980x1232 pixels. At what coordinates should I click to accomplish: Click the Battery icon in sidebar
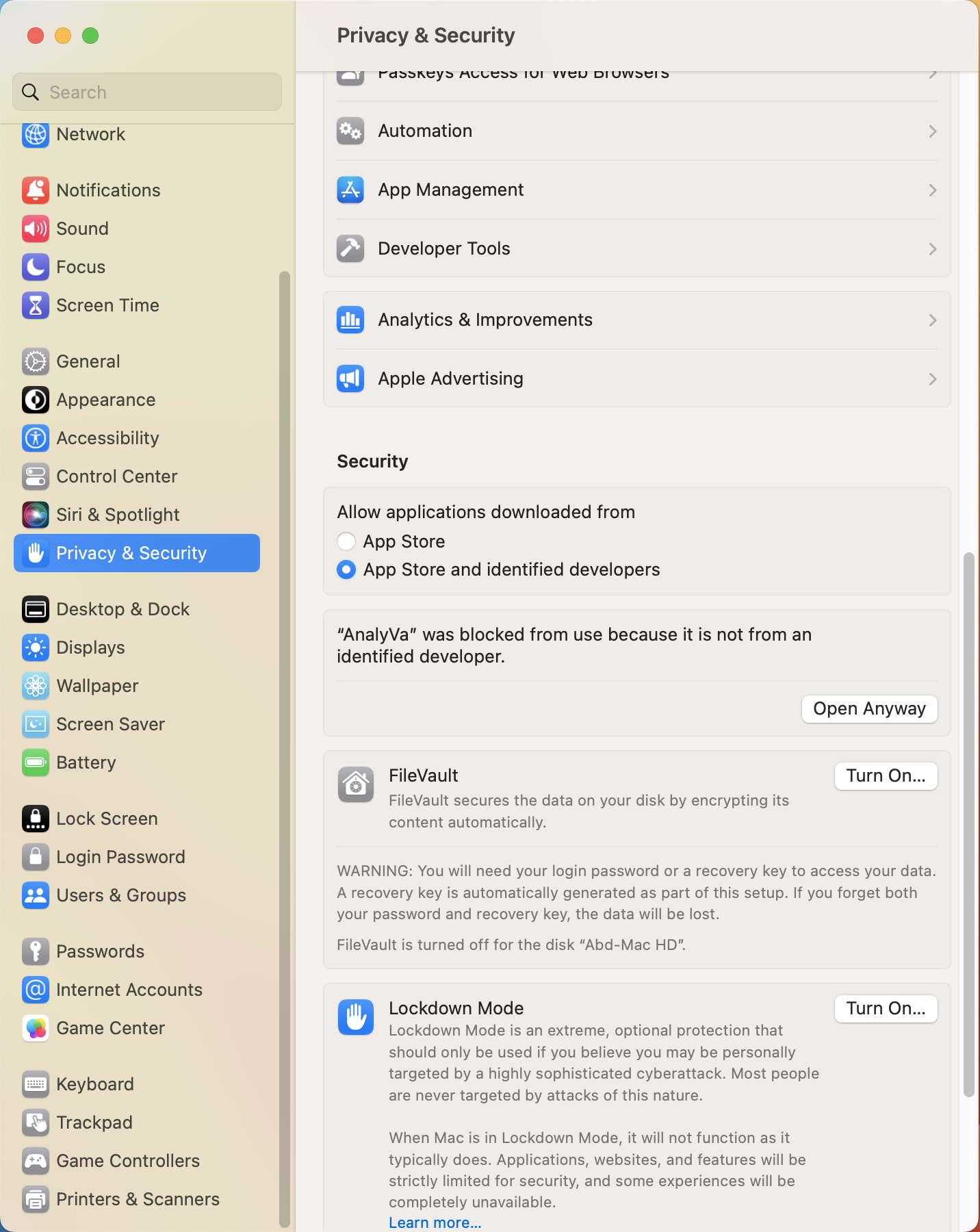(36, 762)
